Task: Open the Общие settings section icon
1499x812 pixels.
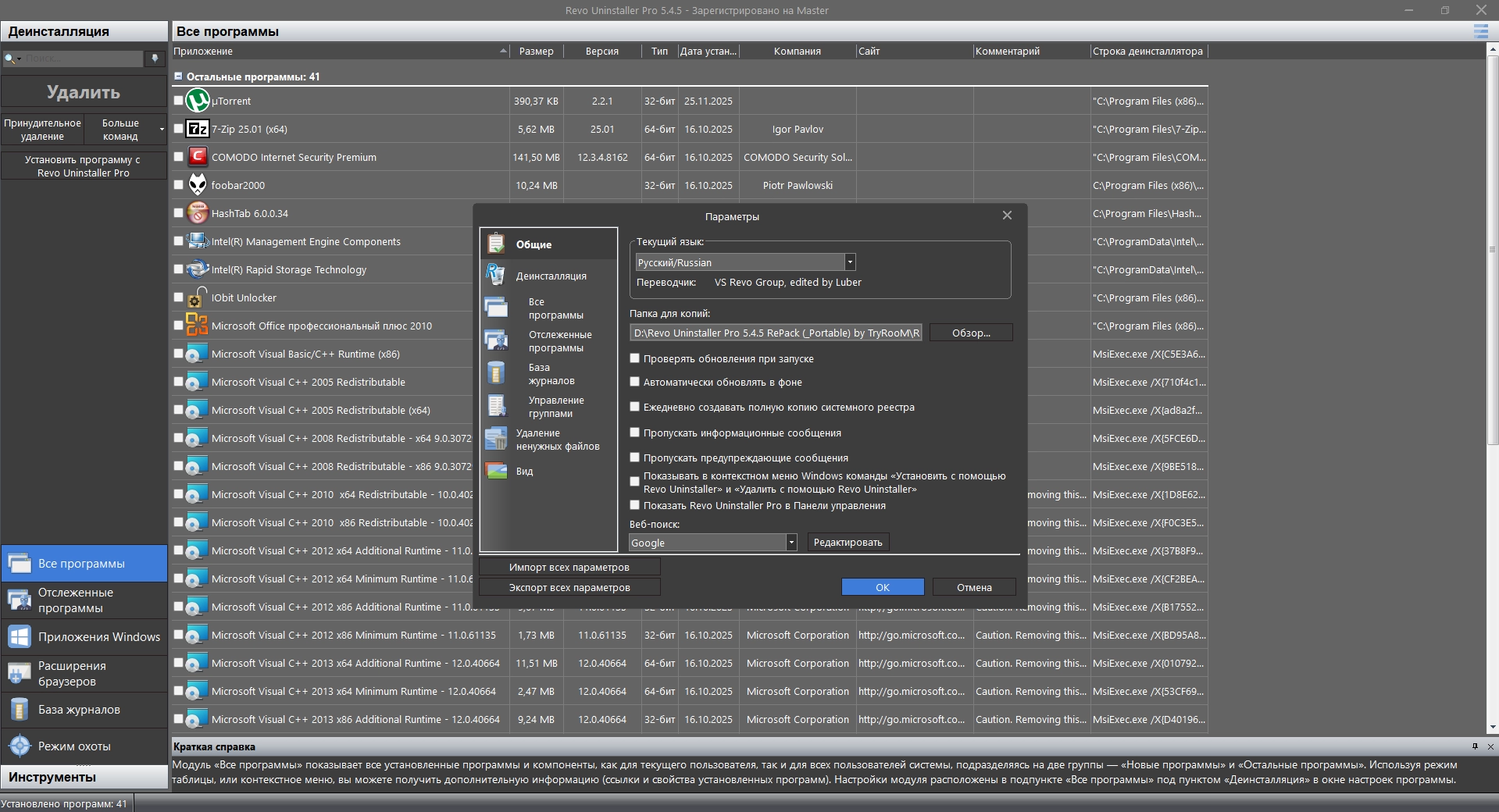Action: click(496, 244)
